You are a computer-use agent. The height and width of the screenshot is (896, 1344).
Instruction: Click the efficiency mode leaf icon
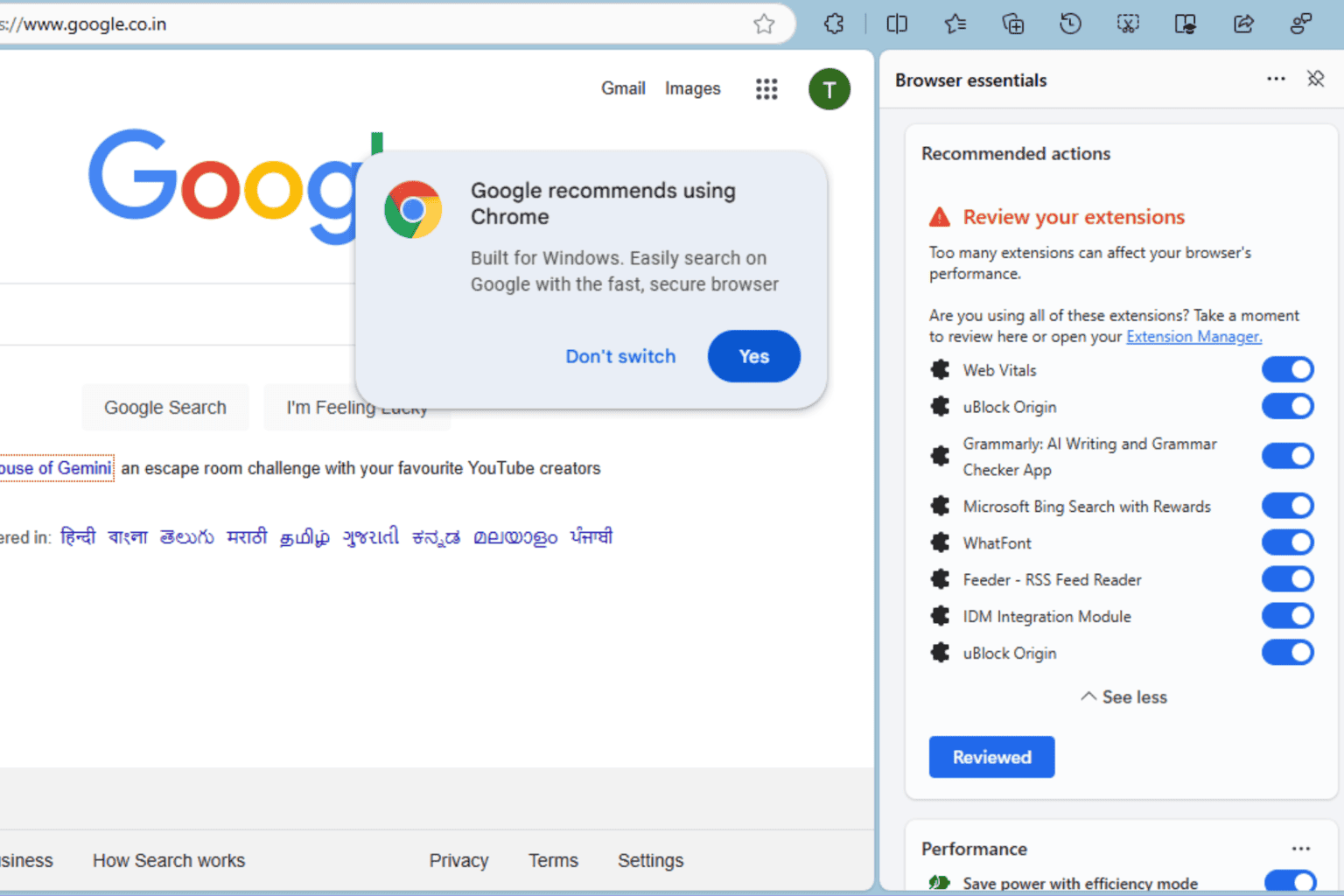(940, 883)
